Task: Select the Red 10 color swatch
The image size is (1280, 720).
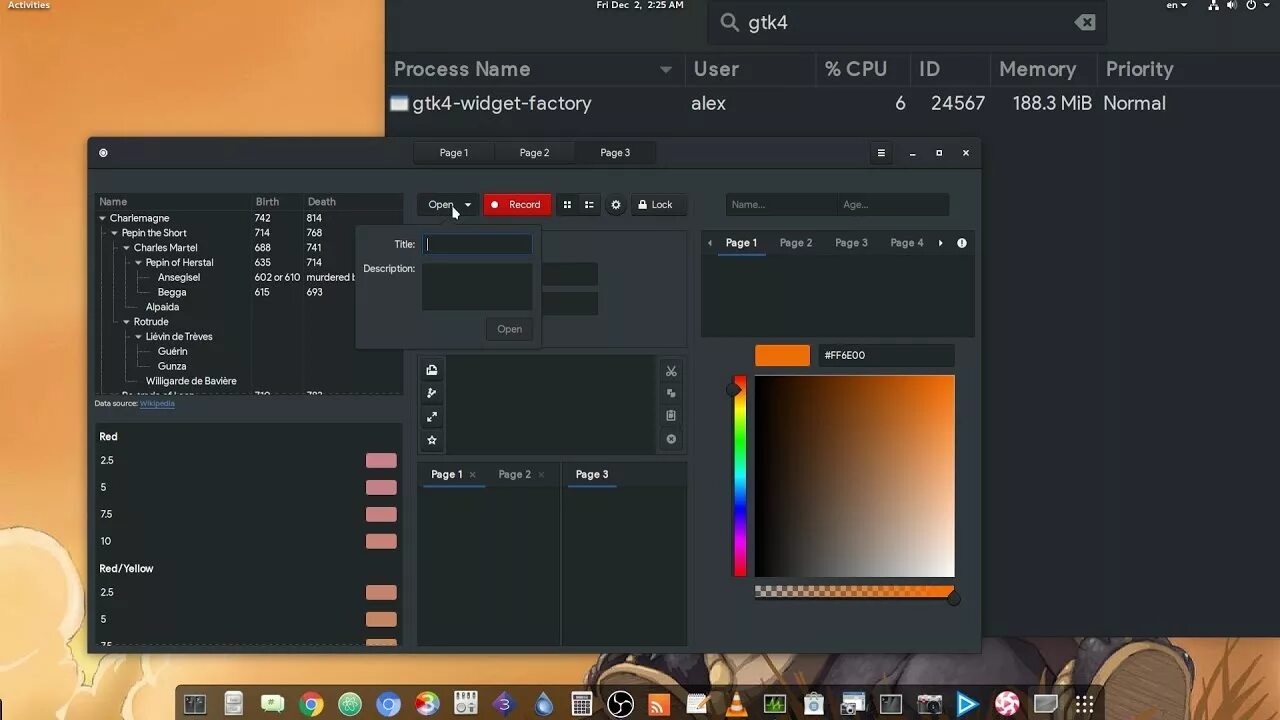Action: coord(381,542)
